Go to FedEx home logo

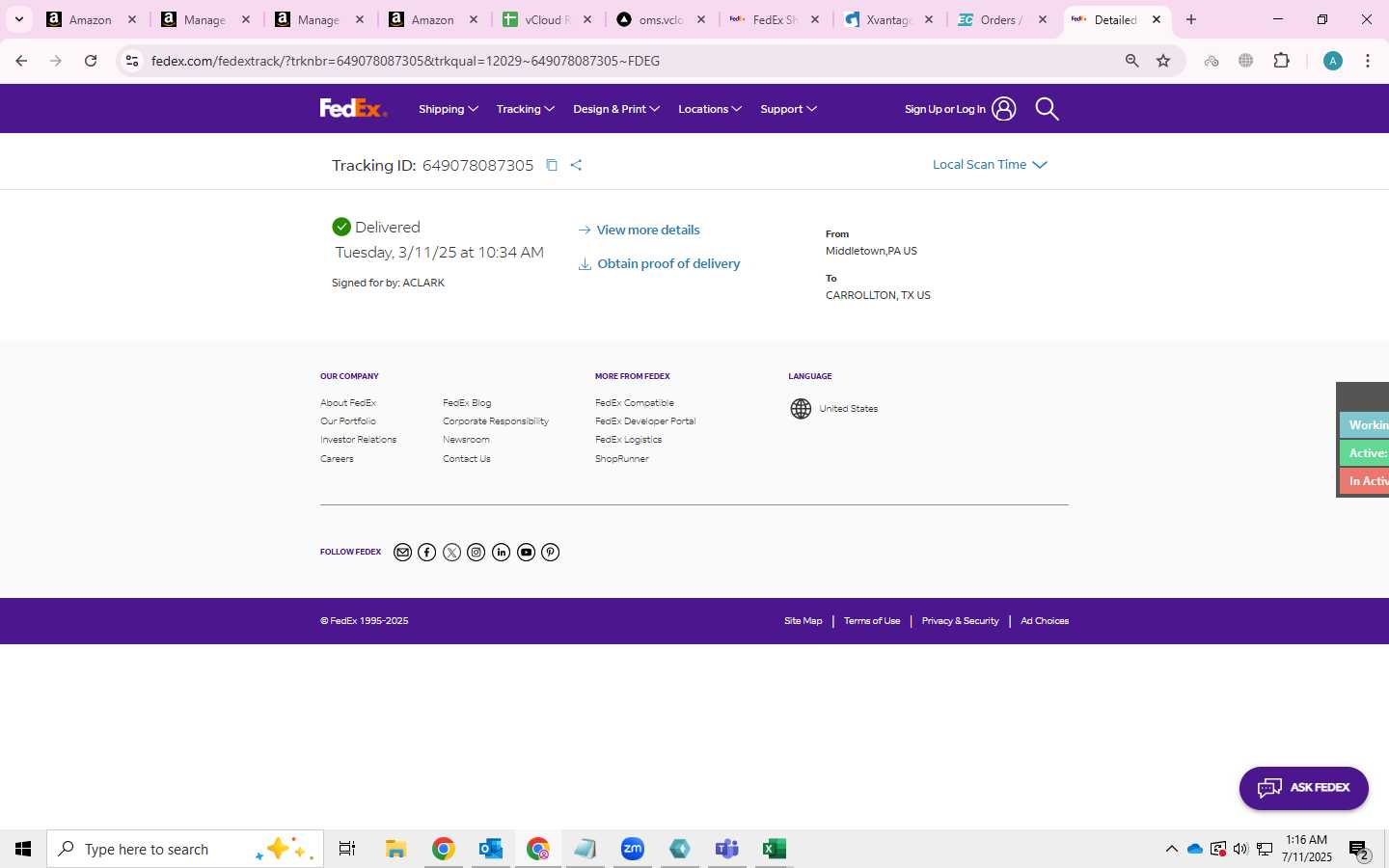click(x=353, y=108)
